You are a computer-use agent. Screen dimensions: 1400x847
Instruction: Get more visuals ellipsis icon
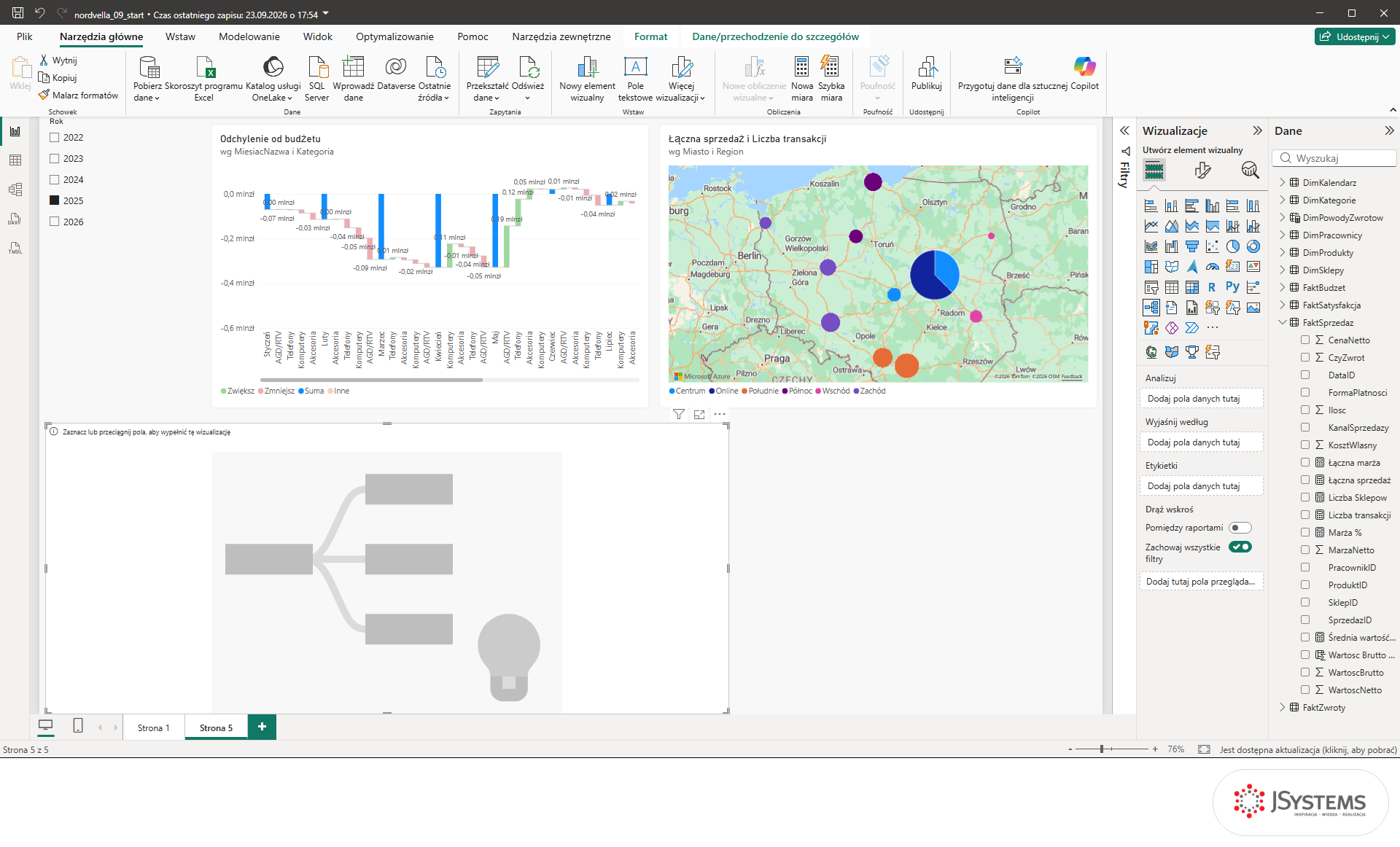coord(1212,328)
